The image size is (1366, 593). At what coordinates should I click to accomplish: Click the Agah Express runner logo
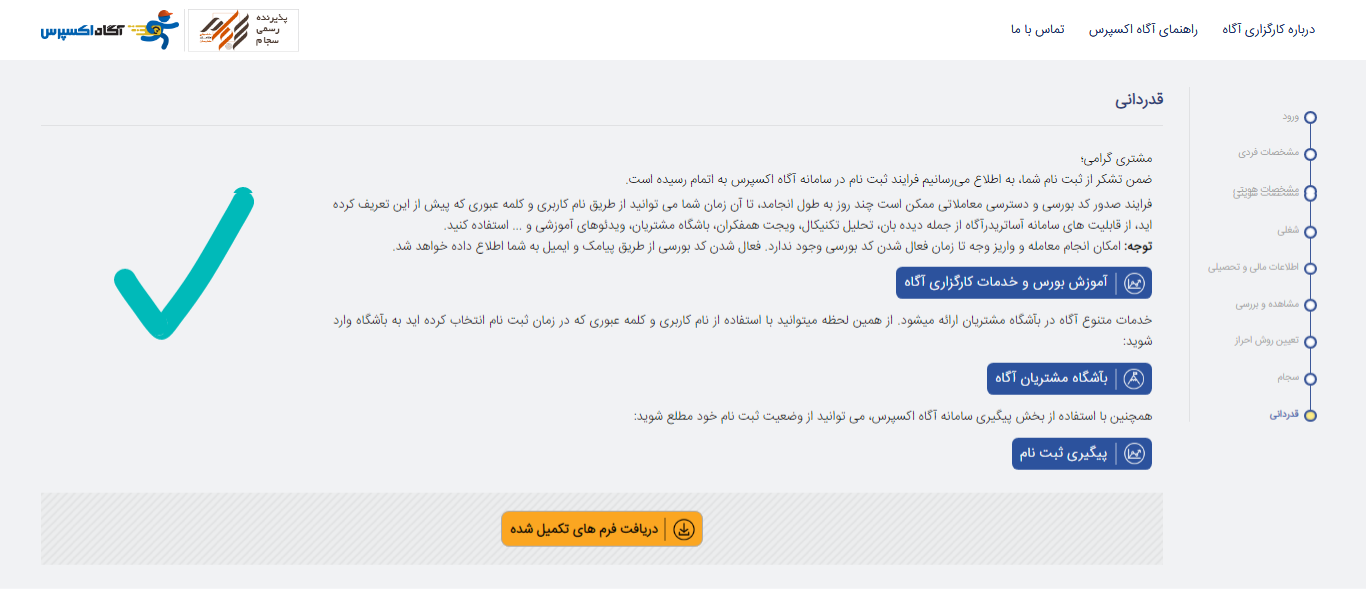click(110, 30)
